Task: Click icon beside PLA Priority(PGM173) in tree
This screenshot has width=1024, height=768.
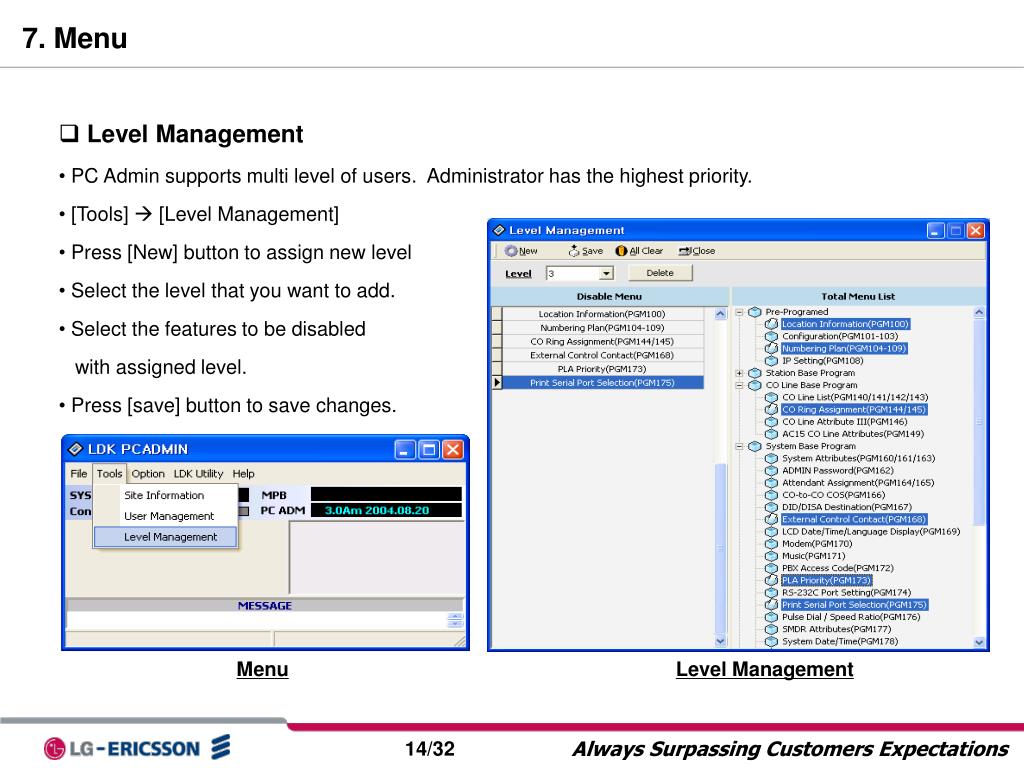Action: tap(771, 580)
